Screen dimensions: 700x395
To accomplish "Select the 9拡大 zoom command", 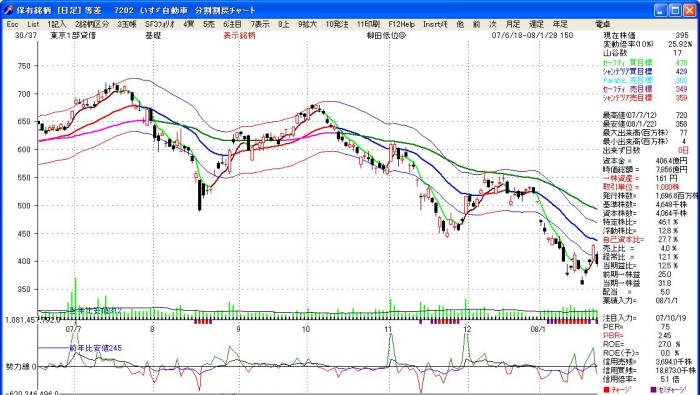I will point(307,25).
